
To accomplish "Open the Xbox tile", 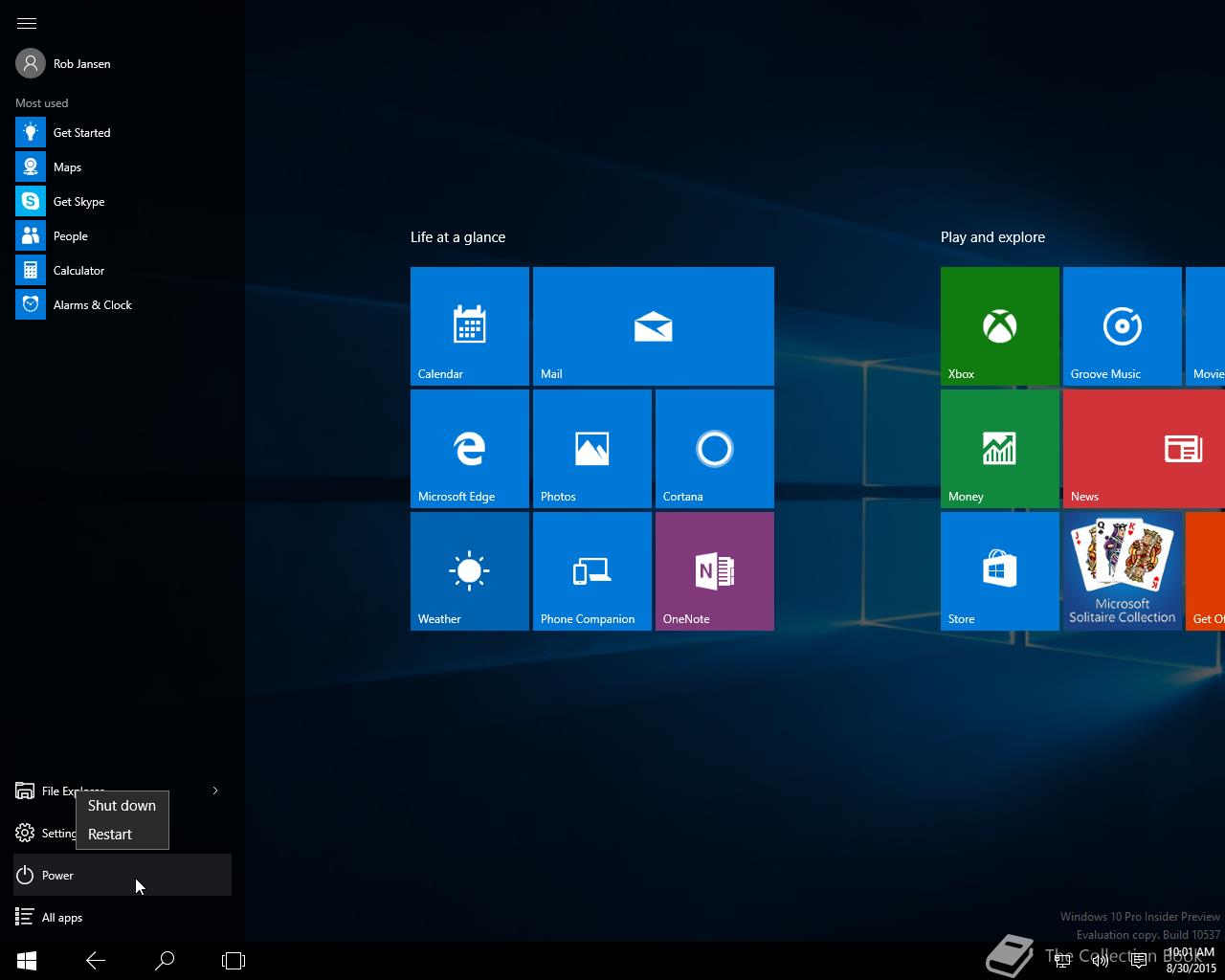I will (999, 326).
